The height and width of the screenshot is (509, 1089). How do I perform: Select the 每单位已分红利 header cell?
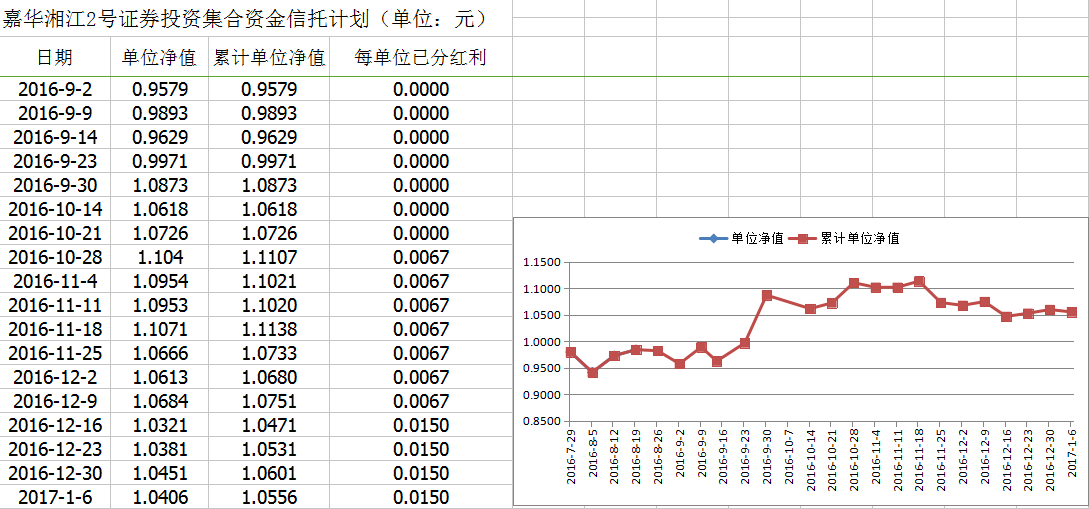tap(421, 58)
